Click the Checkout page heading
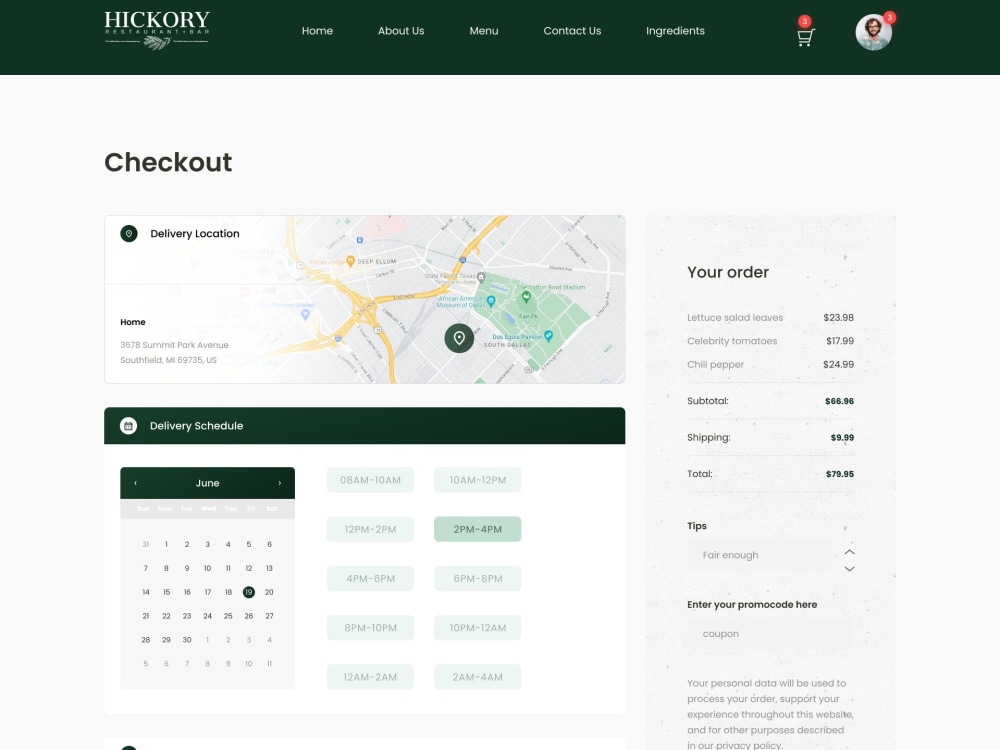Screen dimensions: 1000x750 [168, 162]
